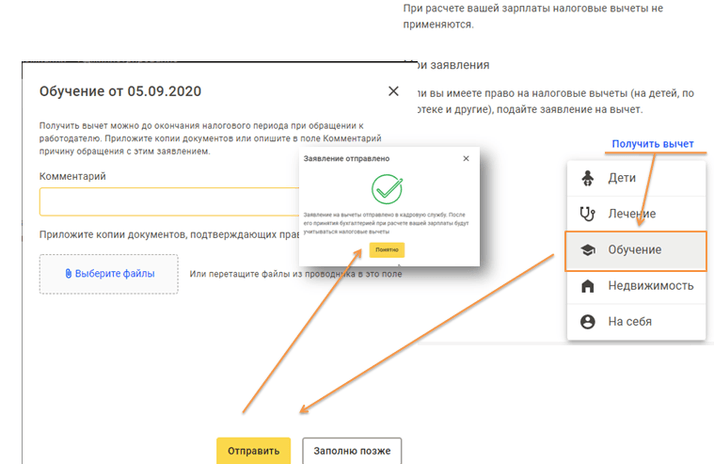Image resolution: width=714 pixels, height=464 pixels.
Task: Choose Обучение in the deduction menu
Action: (x=636, y=251)
